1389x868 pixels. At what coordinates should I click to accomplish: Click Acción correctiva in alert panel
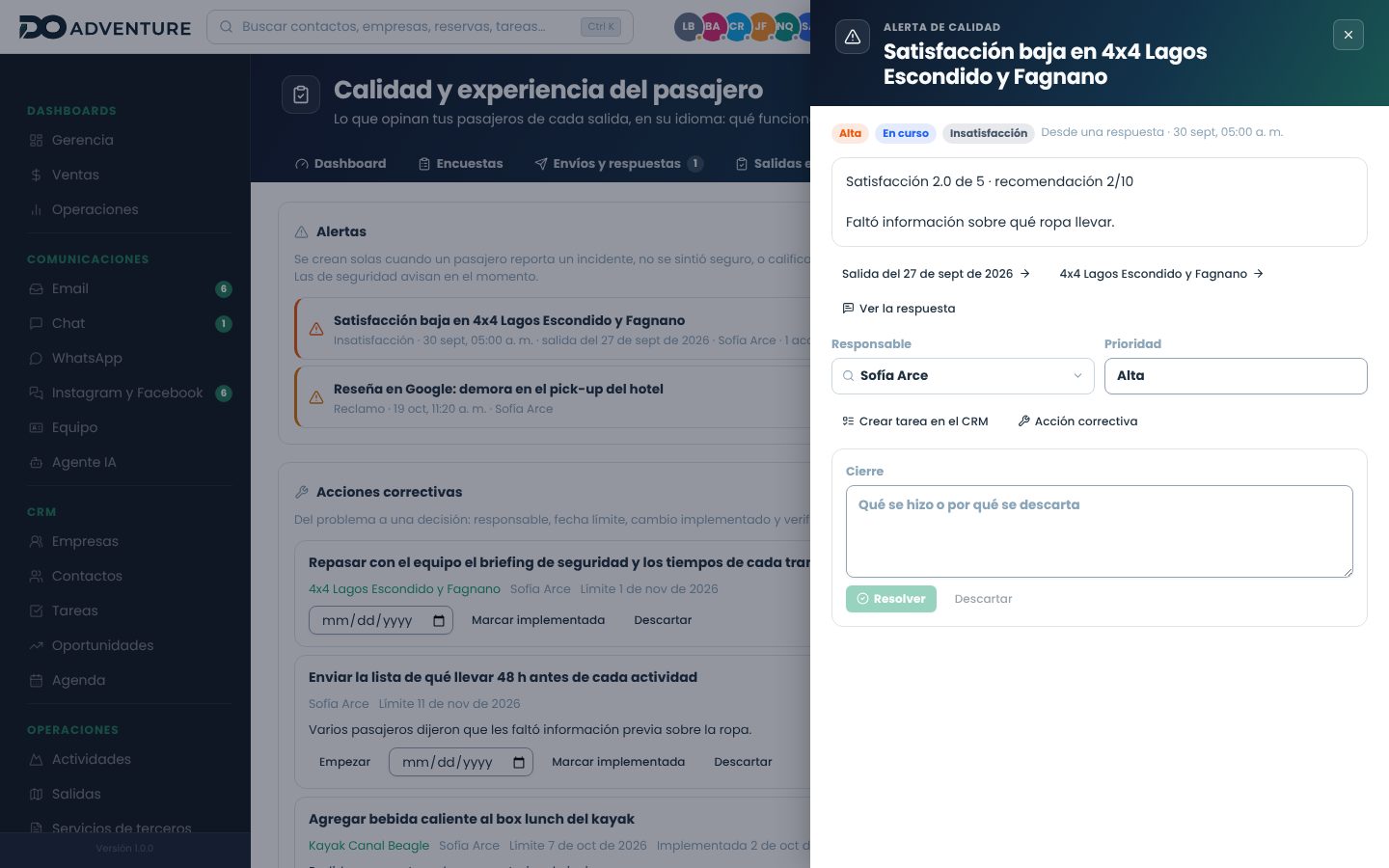(1077, 421)
